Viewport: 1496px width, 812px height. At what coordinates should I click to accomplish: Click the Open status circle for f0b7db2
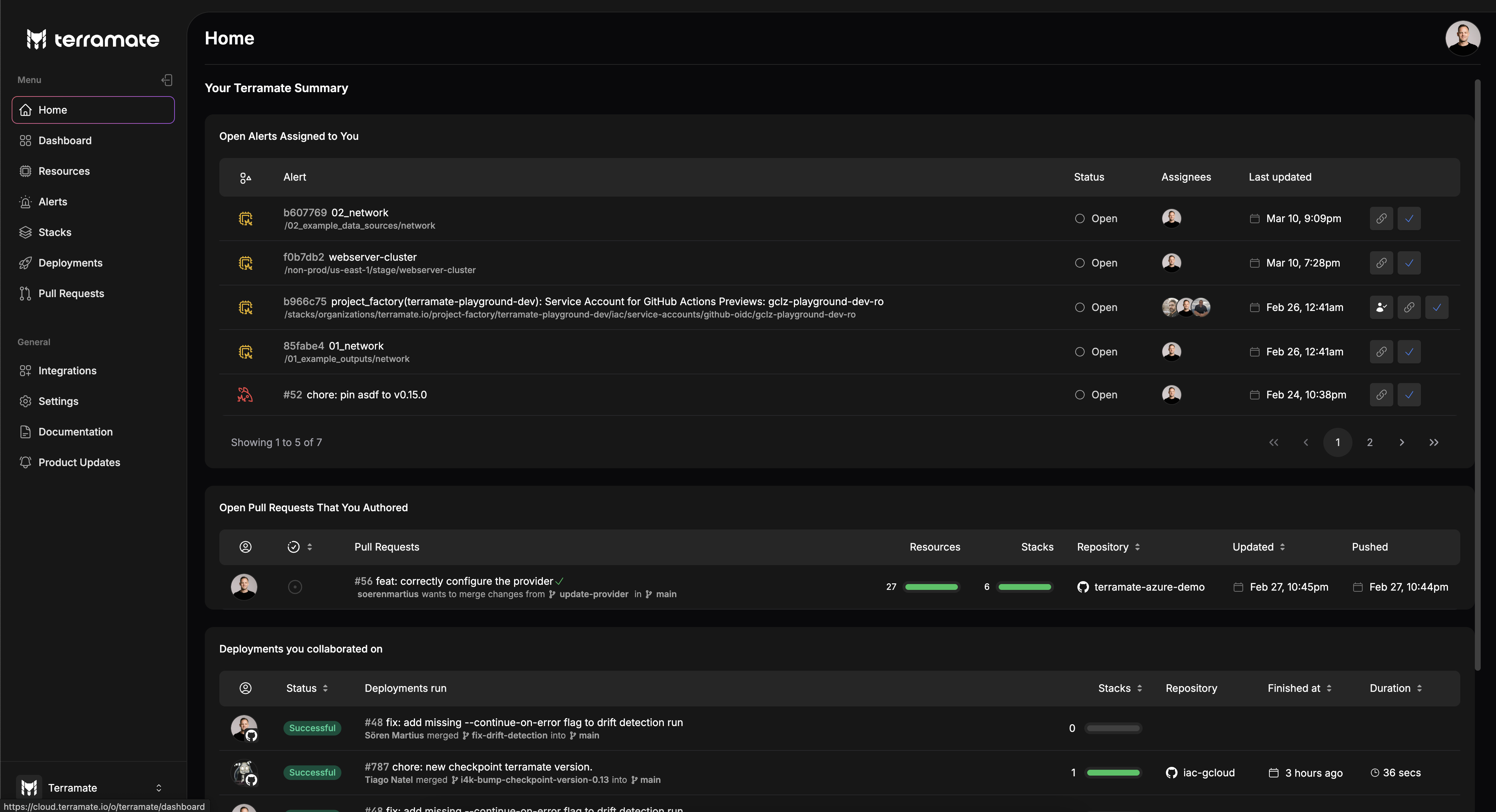(1080, 263)
